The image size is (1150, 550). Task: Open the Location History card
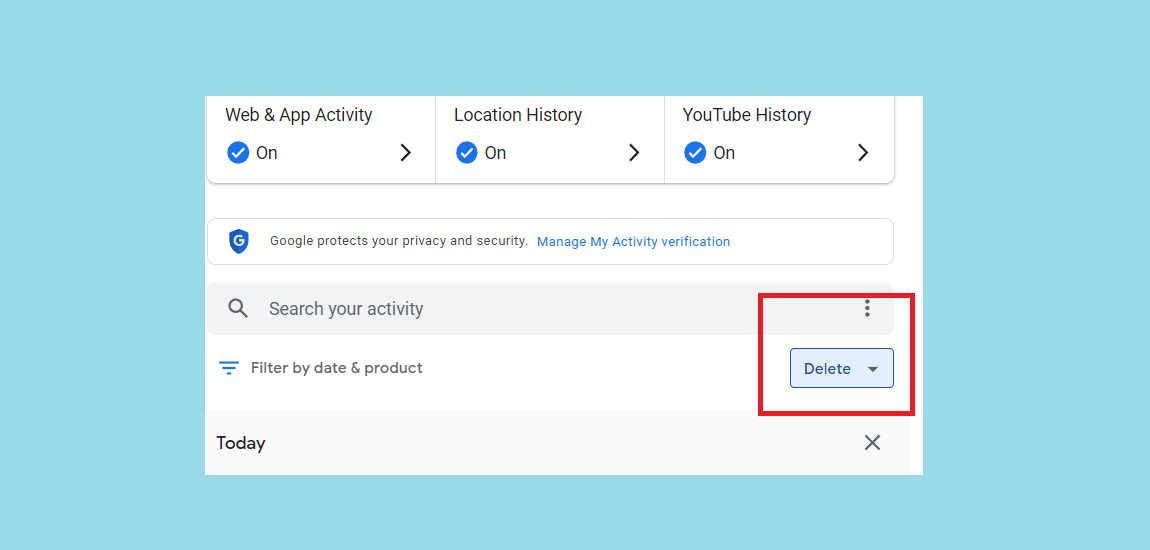pos(550,139)
